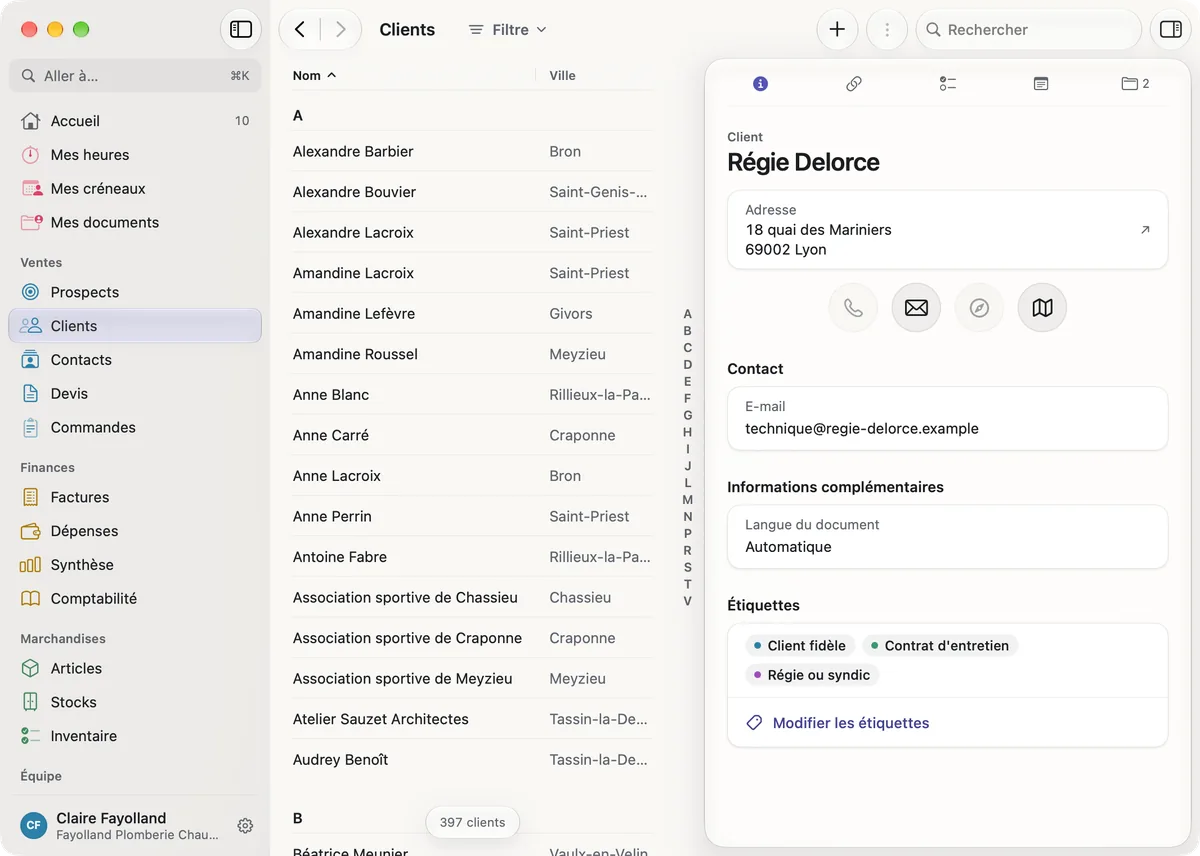The image size is (1200, 856).
Task: Open Synthèse in the sidebar
Action: point(135,565)
